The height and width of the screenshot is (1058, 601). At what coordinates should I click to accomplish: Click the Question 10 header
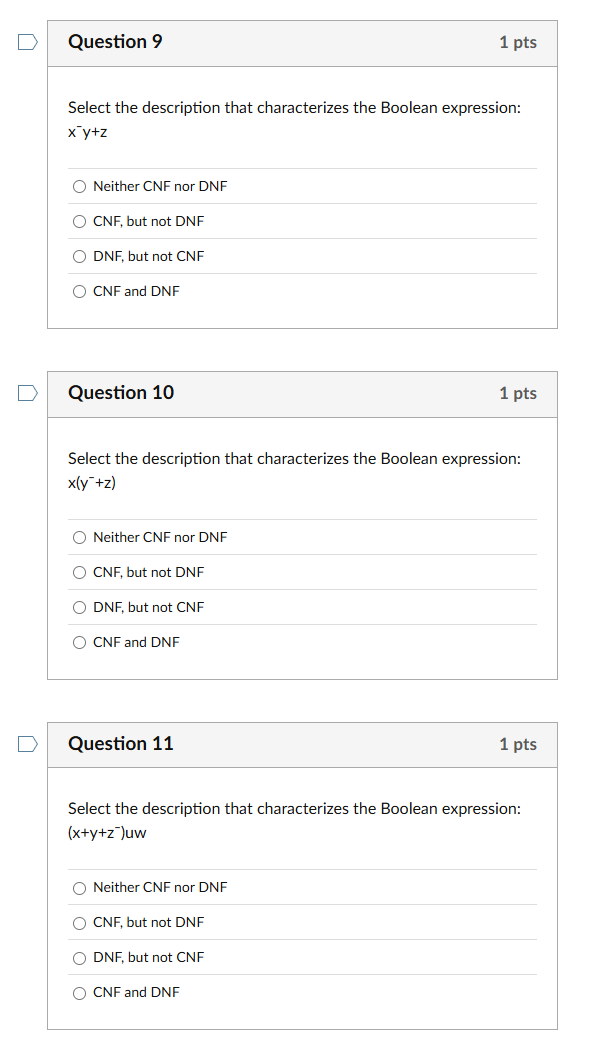[120, 392]
